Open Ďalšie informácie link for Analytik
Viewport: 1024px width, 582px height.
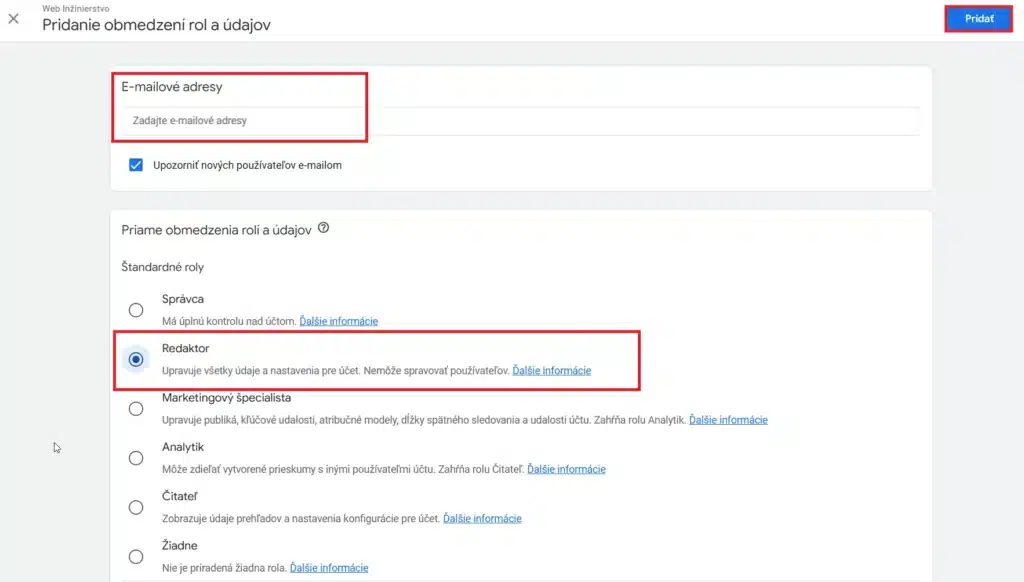tap(567, 469)
